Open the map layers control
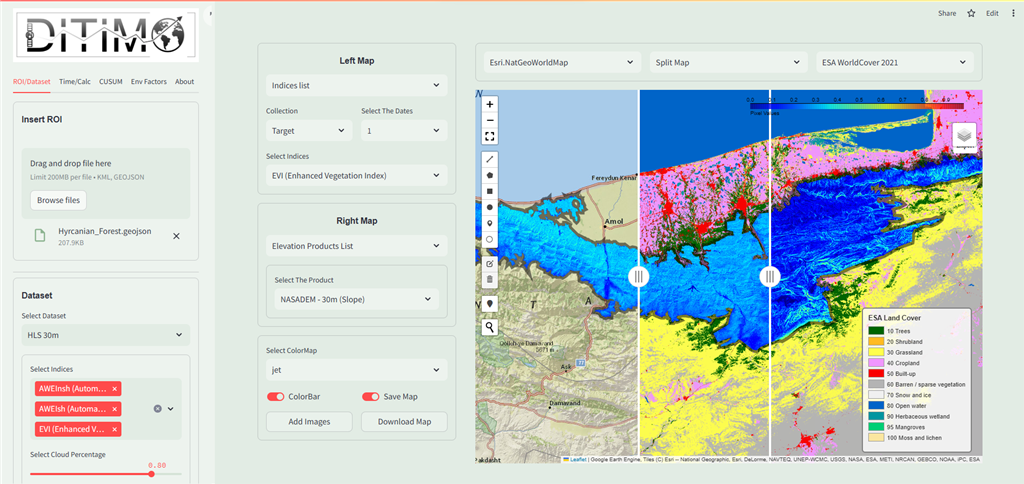Image resolution: width=1024 pixels, height=484 pixels. (x=964, y=137)
